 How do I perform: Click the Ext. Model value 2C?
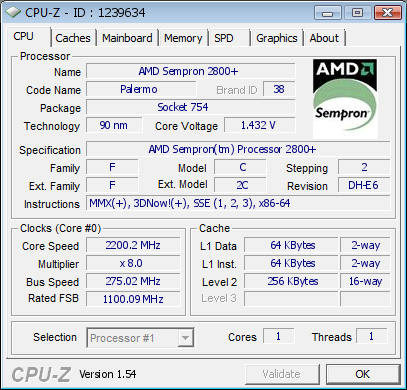coord(240,185)
